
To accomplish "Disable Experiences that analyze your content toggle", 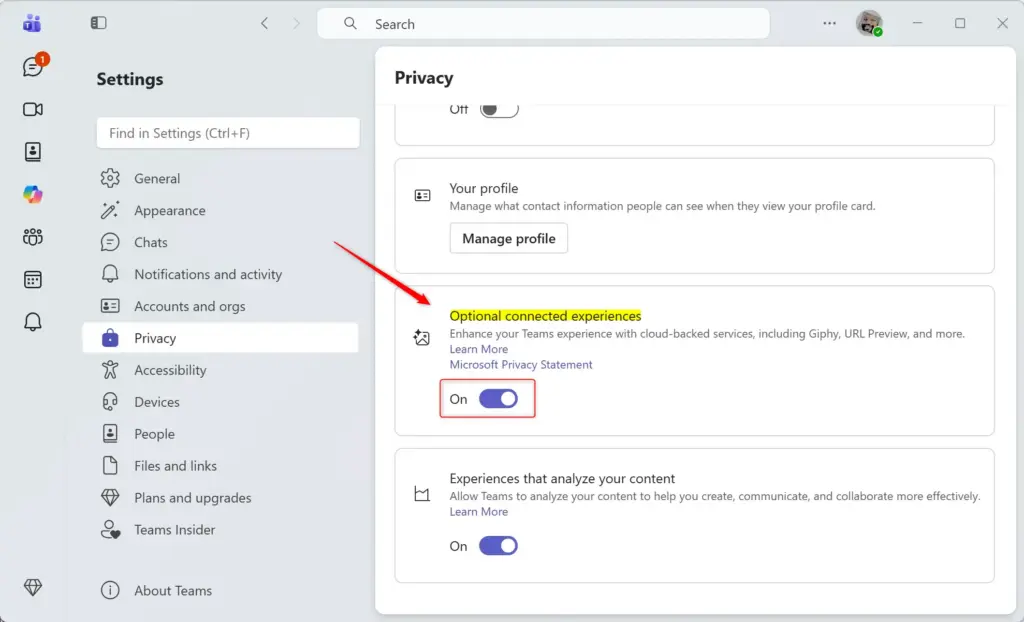I will pyautogui.click(x=498, y=546).
